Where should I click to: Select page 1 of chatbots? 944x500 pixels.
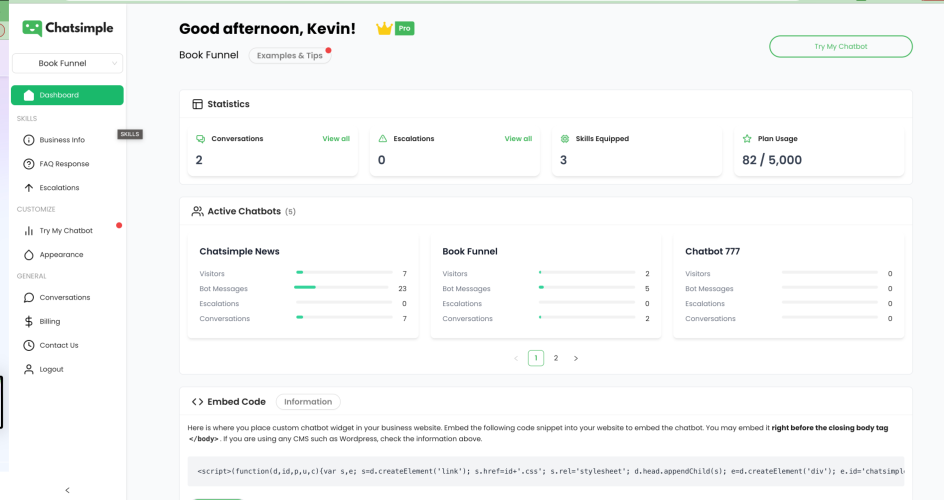(536, 358)
